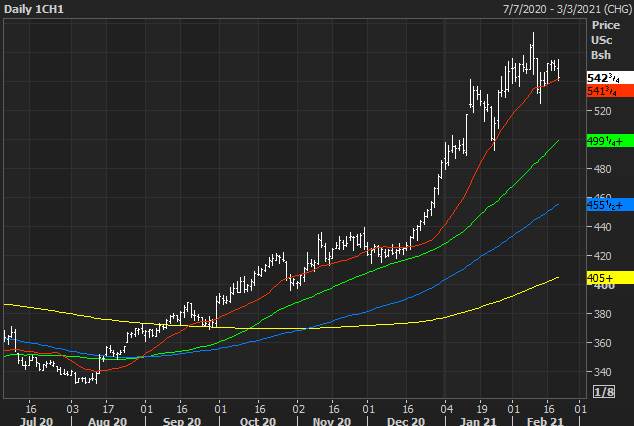This screenshot has height=426, width=634.
Task: Click the 340 price axis value
Action: click(x=602, y=372)
